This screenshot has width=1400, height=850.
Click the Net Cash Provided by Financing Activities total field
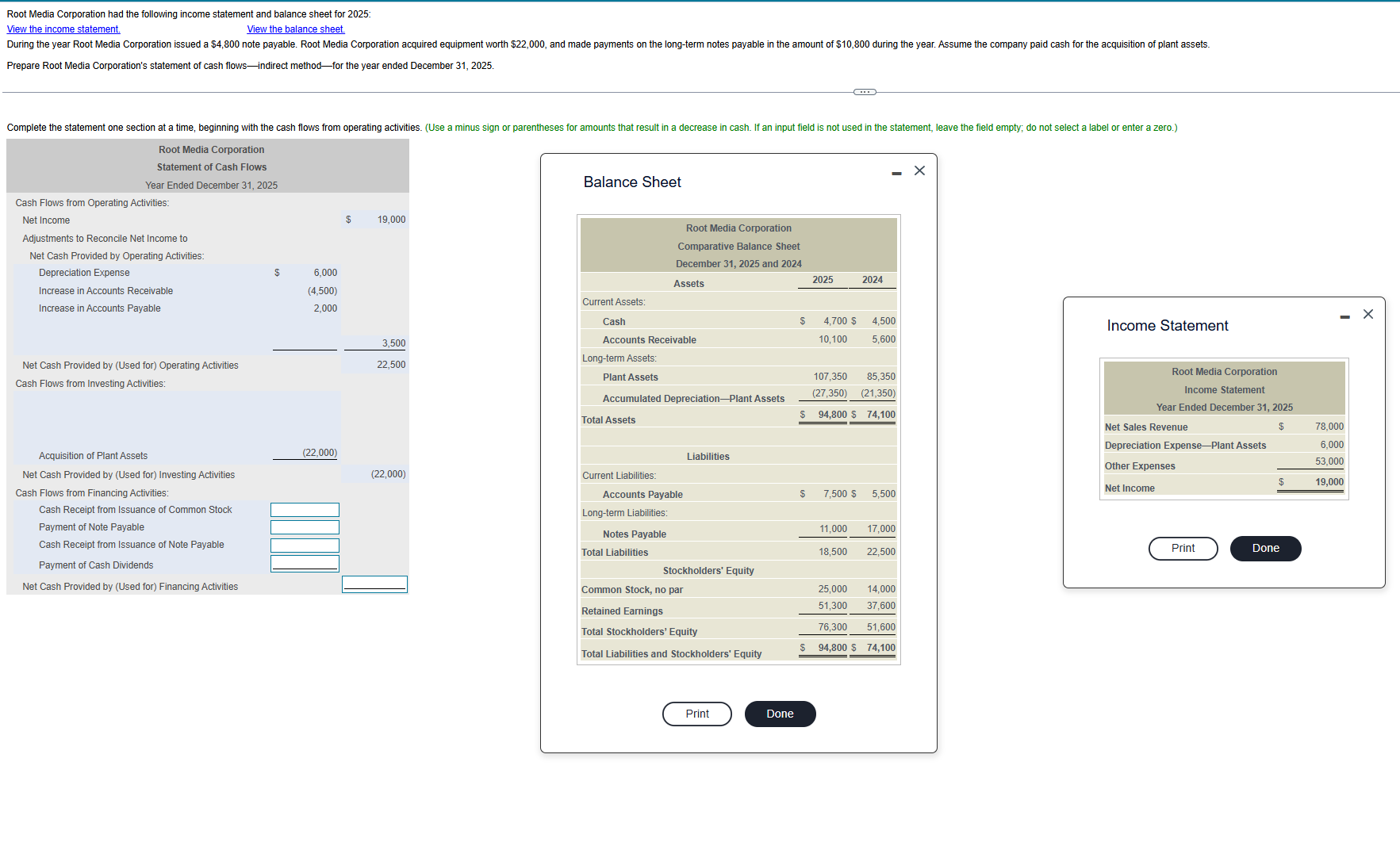[374, 584]
